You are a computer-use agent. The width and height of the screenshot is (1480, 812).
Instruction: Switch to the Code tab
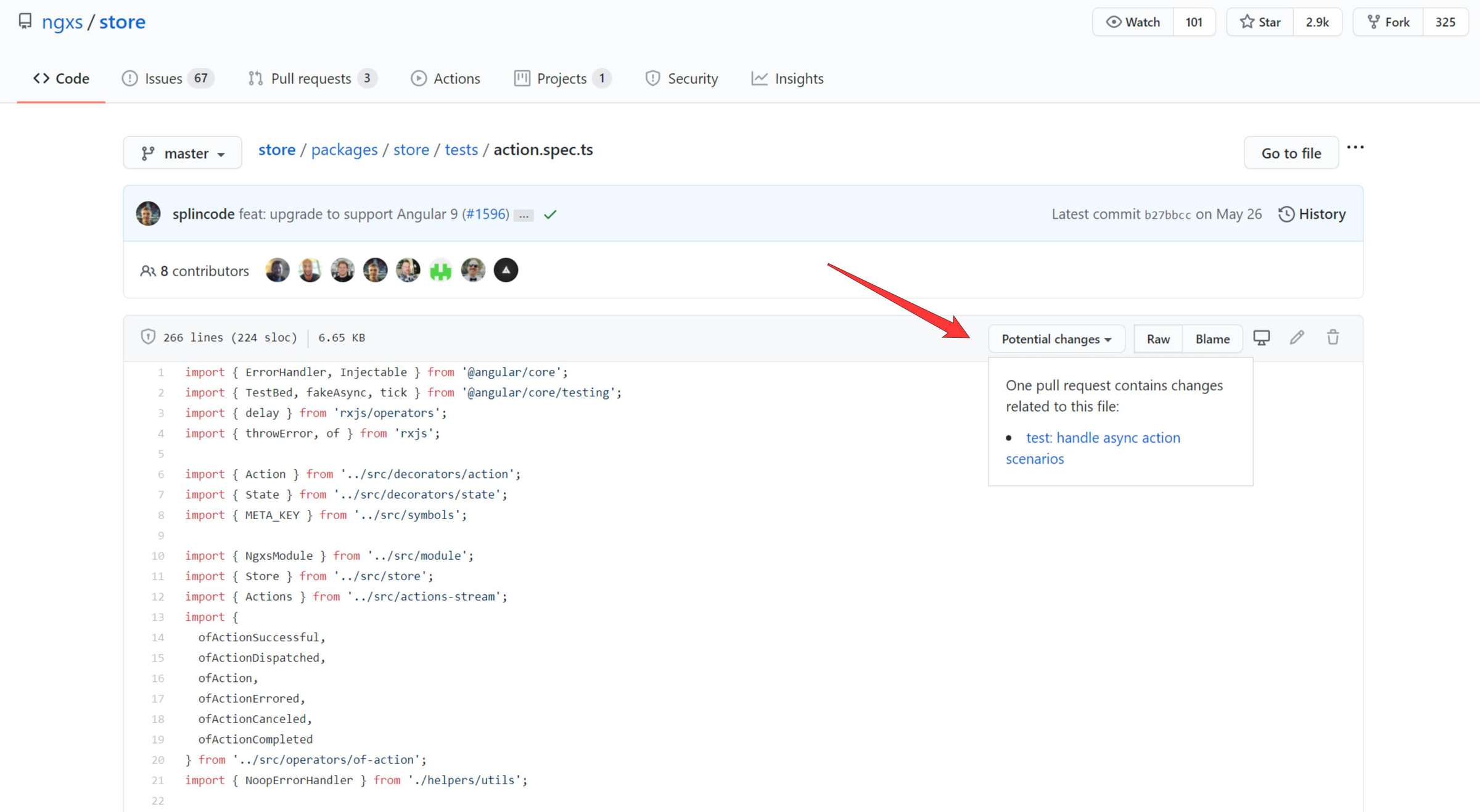61,78
